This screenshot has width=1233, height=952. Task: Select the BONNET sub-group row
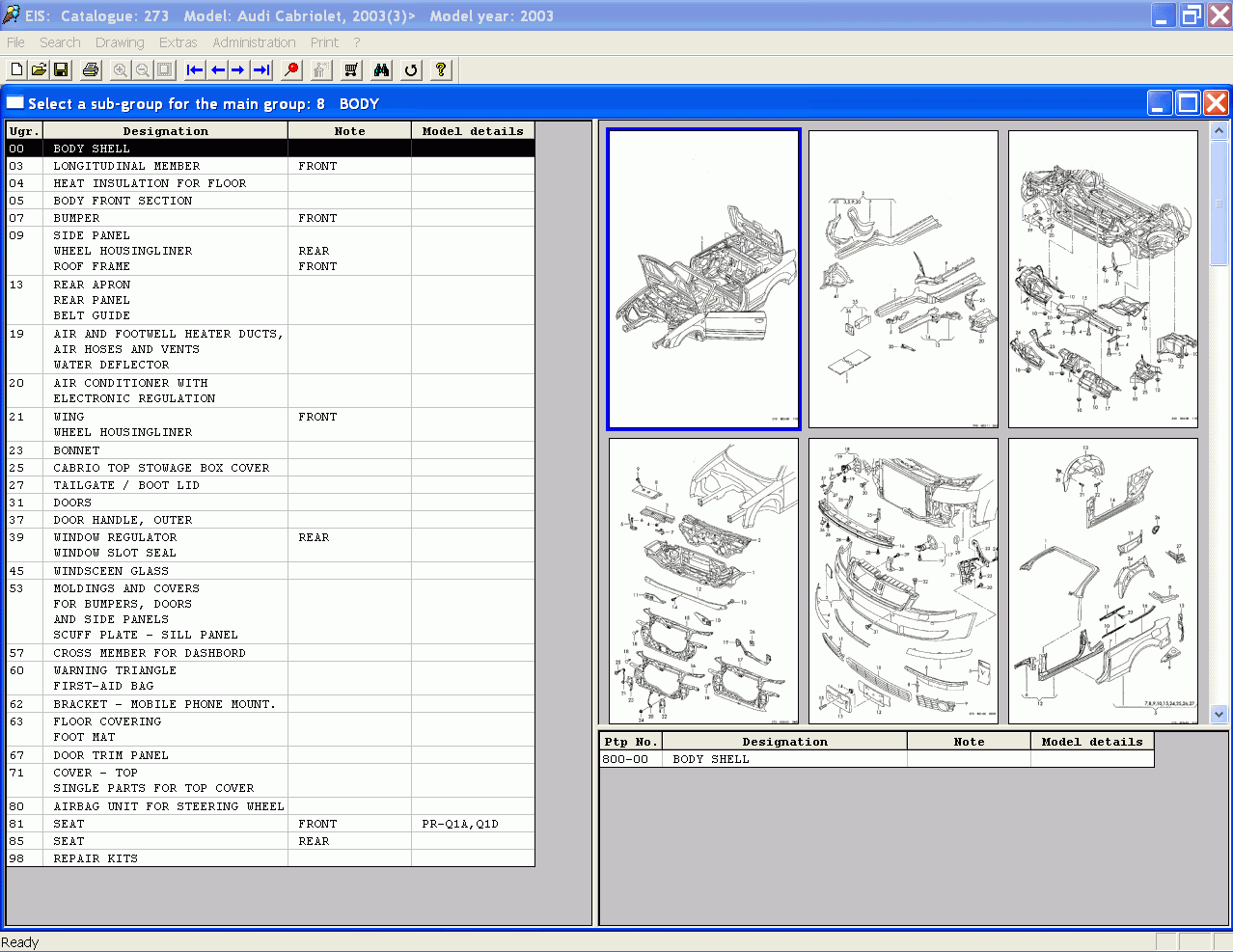[x=270, y=450]
